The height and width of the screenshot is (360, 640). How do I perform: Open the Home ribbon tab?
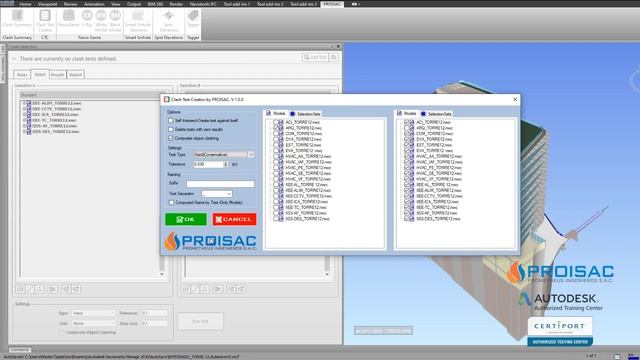(25, 4)
